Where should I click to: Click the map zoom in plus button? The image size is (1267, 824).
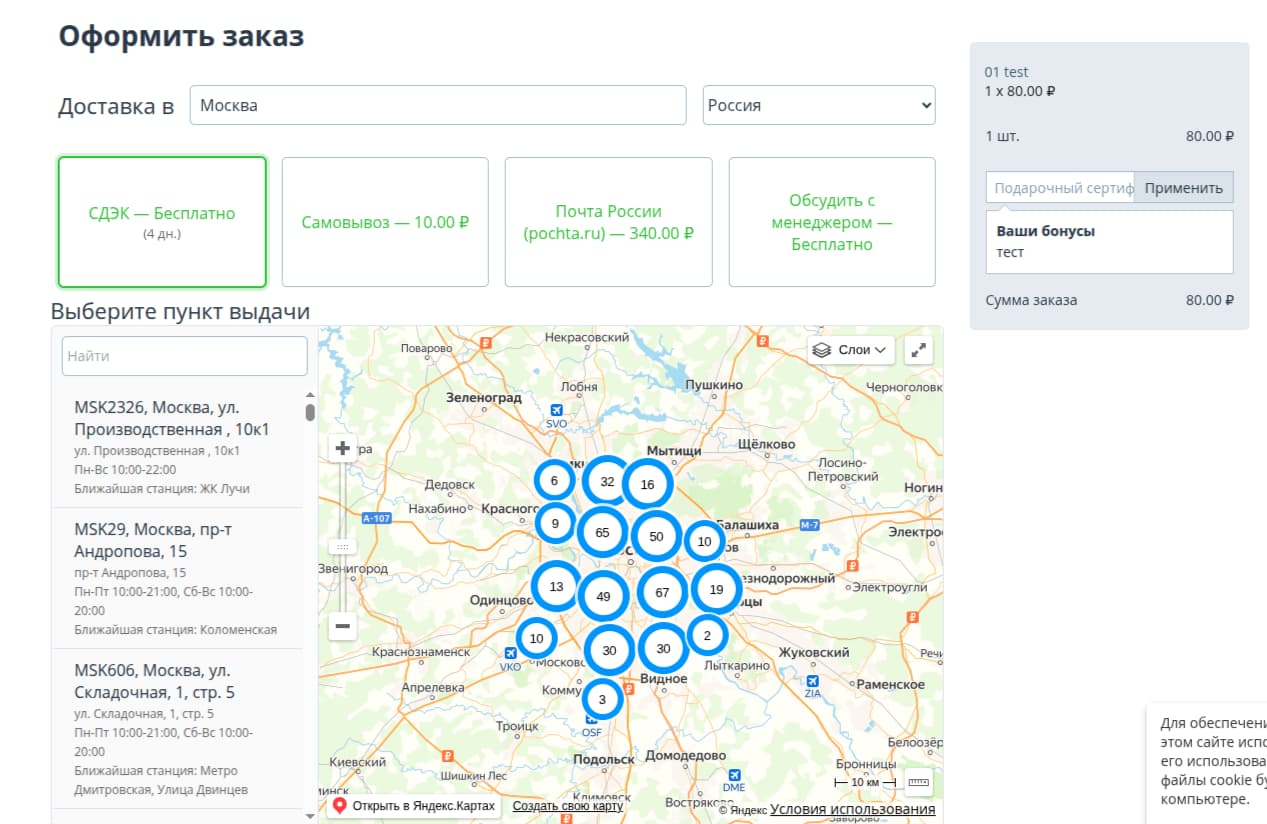(x=342, y=448)
